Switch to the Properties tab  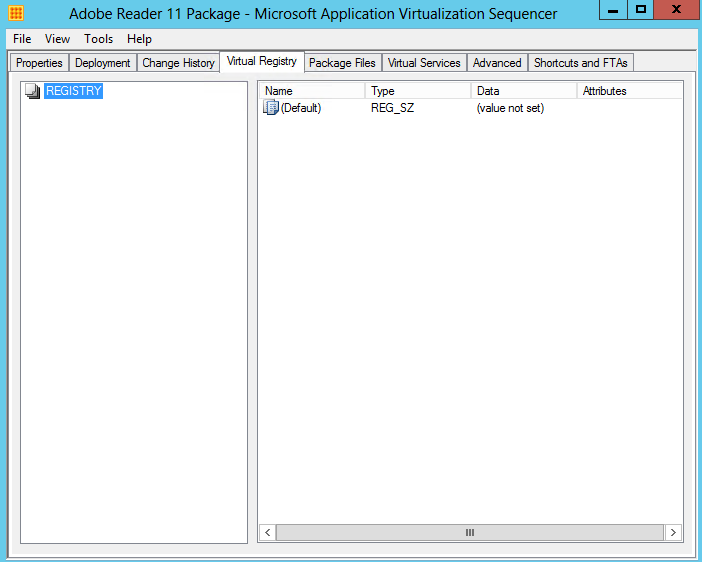click(39, 63)
